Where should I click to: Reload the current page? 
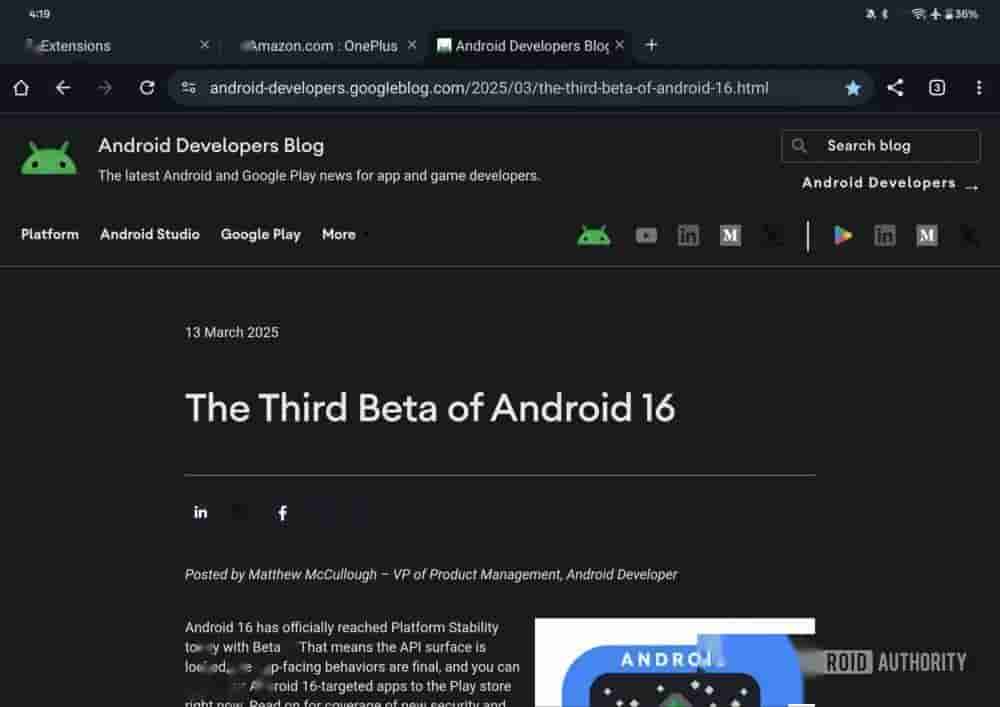click(147, 88)
